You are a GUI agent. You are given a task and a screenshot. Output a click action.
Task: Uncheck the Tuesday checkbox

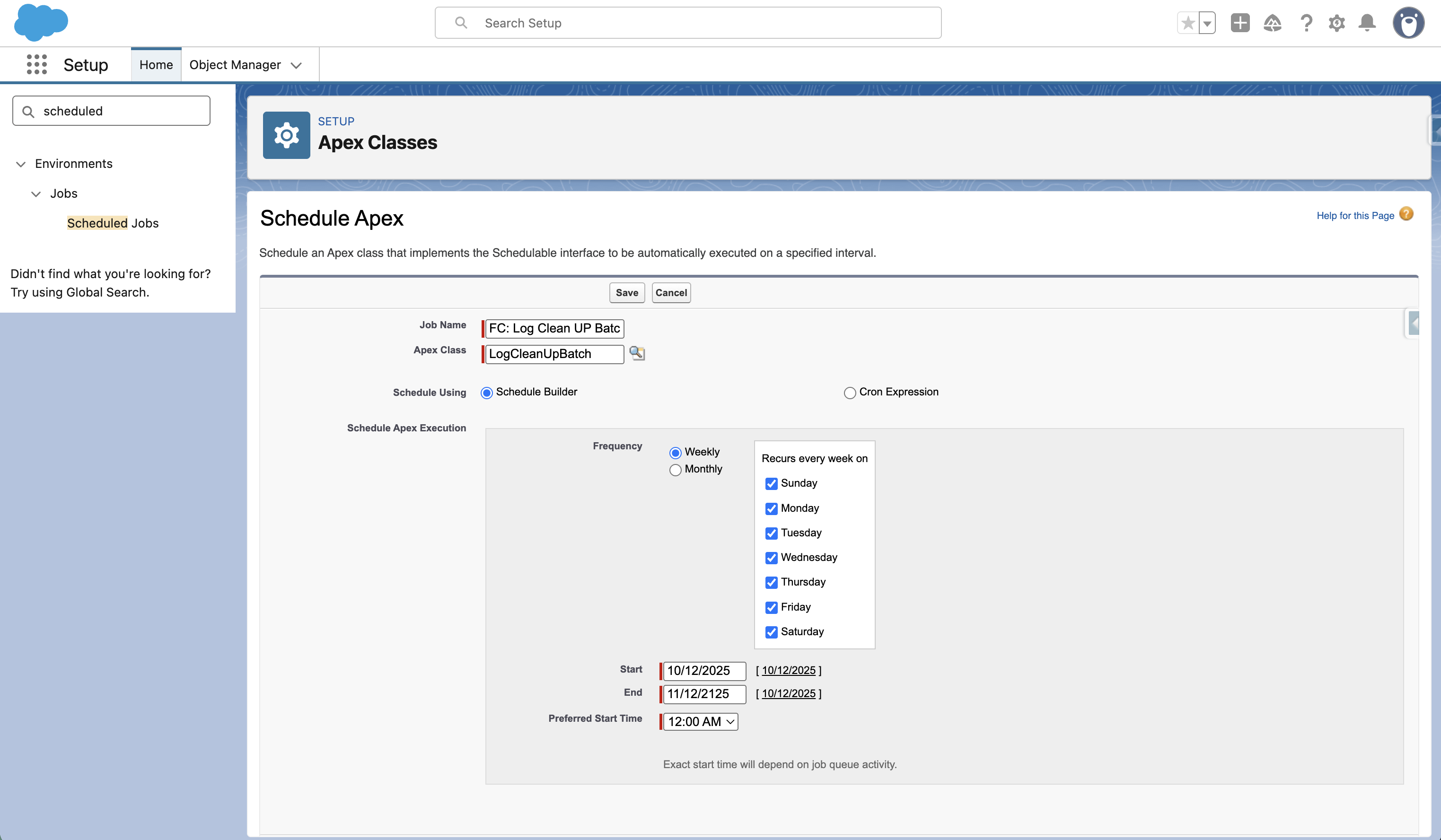point(771,534)
